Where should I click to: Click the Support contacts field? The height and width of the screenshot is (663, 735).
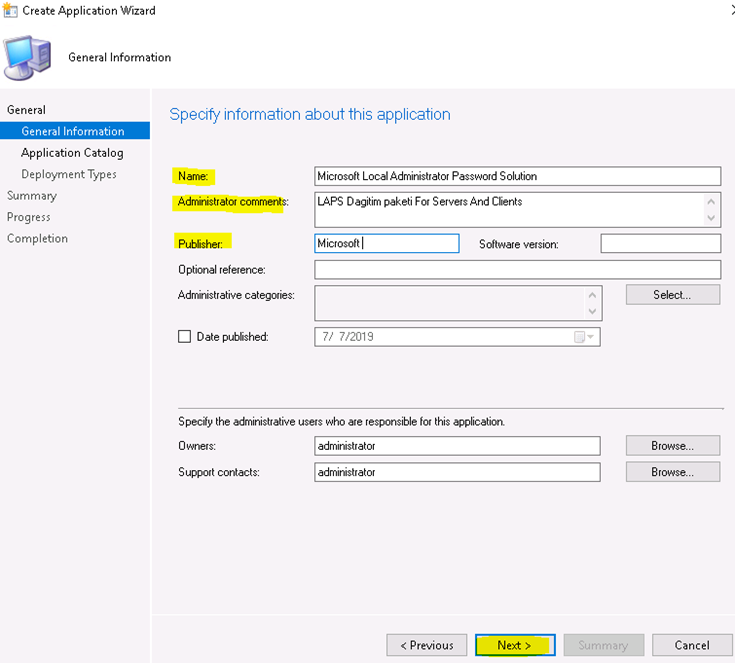tap(457, 472)
